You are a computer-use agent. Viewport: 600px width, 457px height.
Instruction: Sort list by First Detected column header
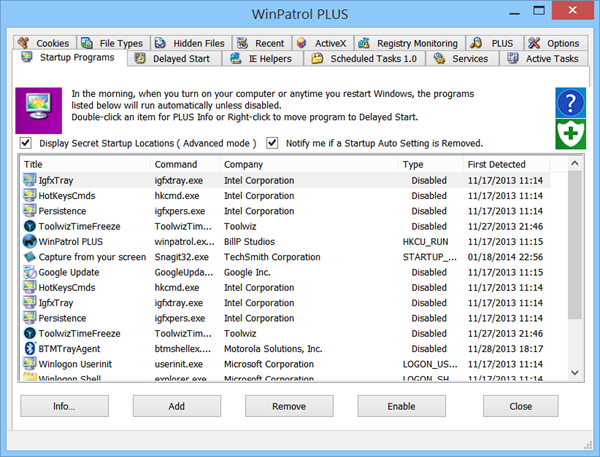coord(508,164)
